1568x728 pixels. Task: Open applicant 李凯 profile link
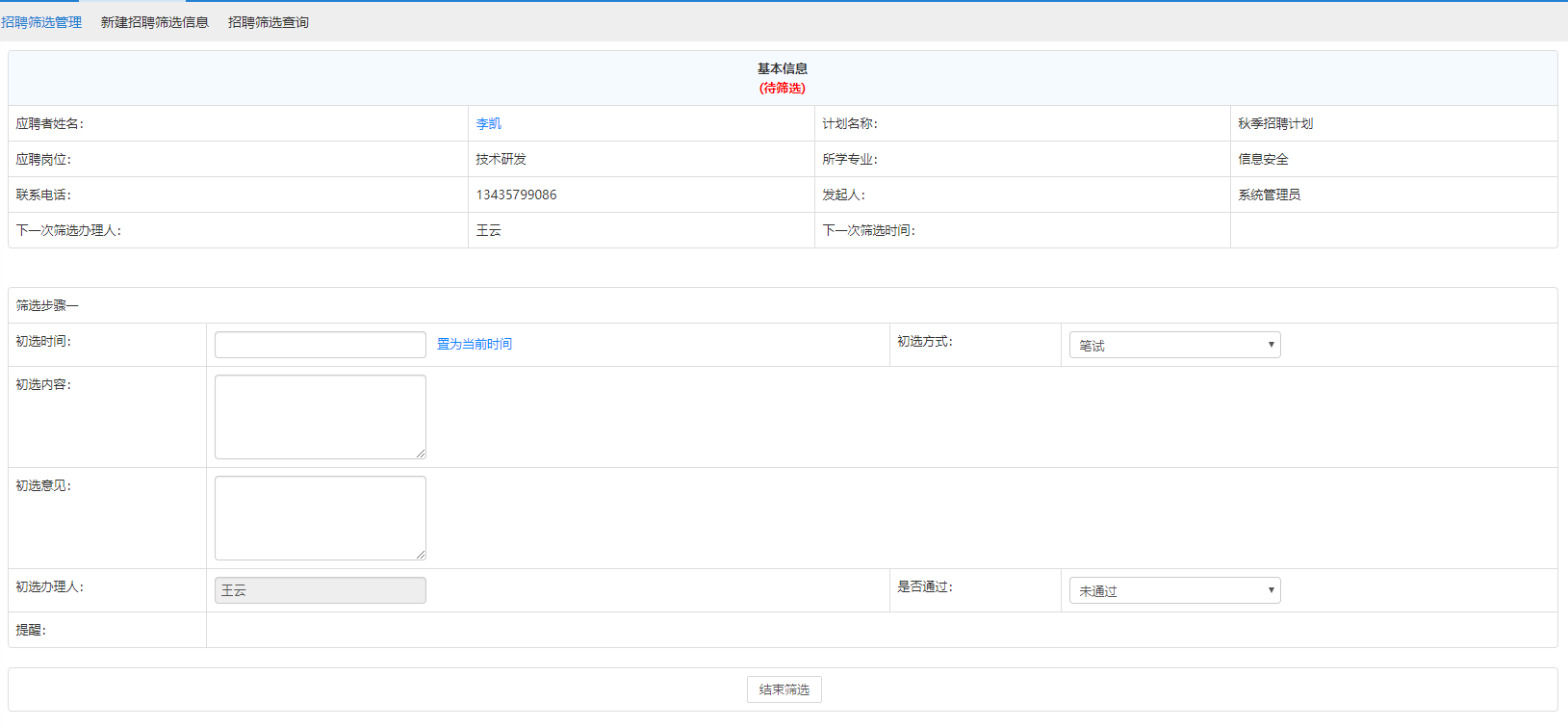(x=488, y=123)
